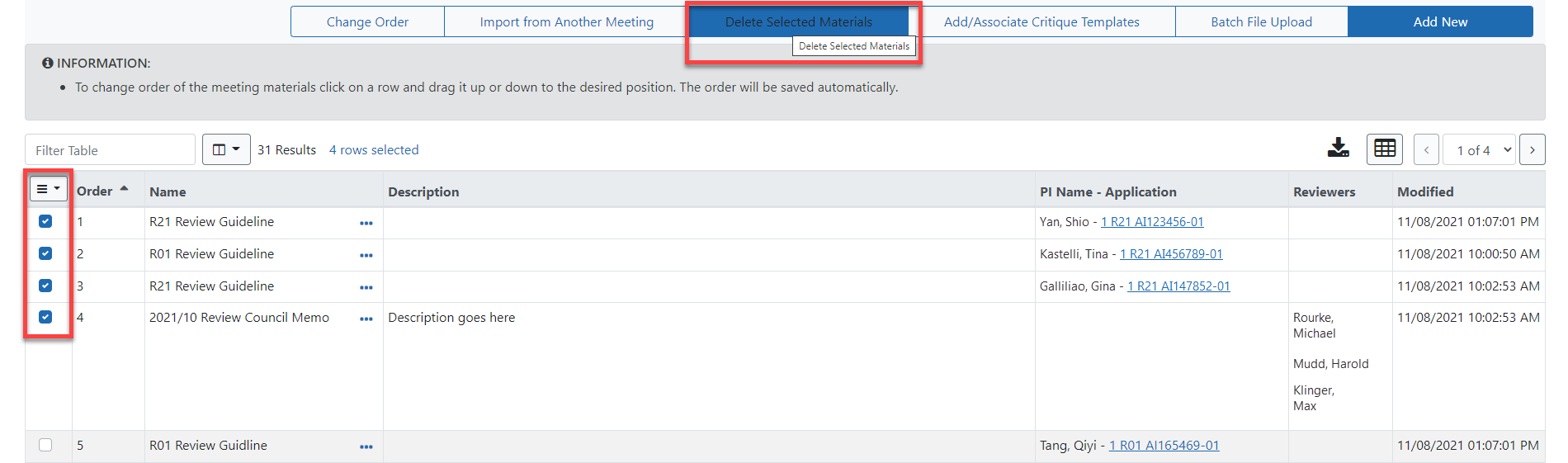Open application link 1 R01 AI165469-01
1568x463 pixels.
(x=1164, y=446)
